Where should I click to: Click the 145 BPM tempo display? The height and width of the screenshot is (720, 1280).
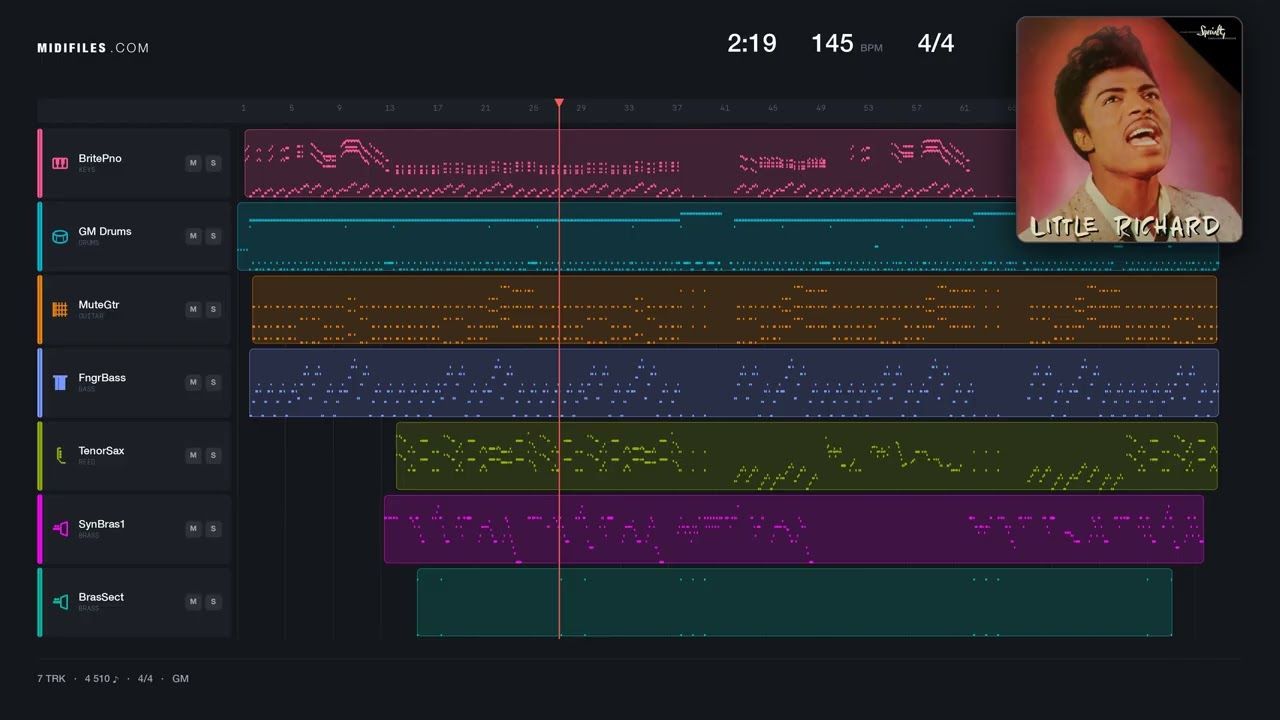coord(846,43)
